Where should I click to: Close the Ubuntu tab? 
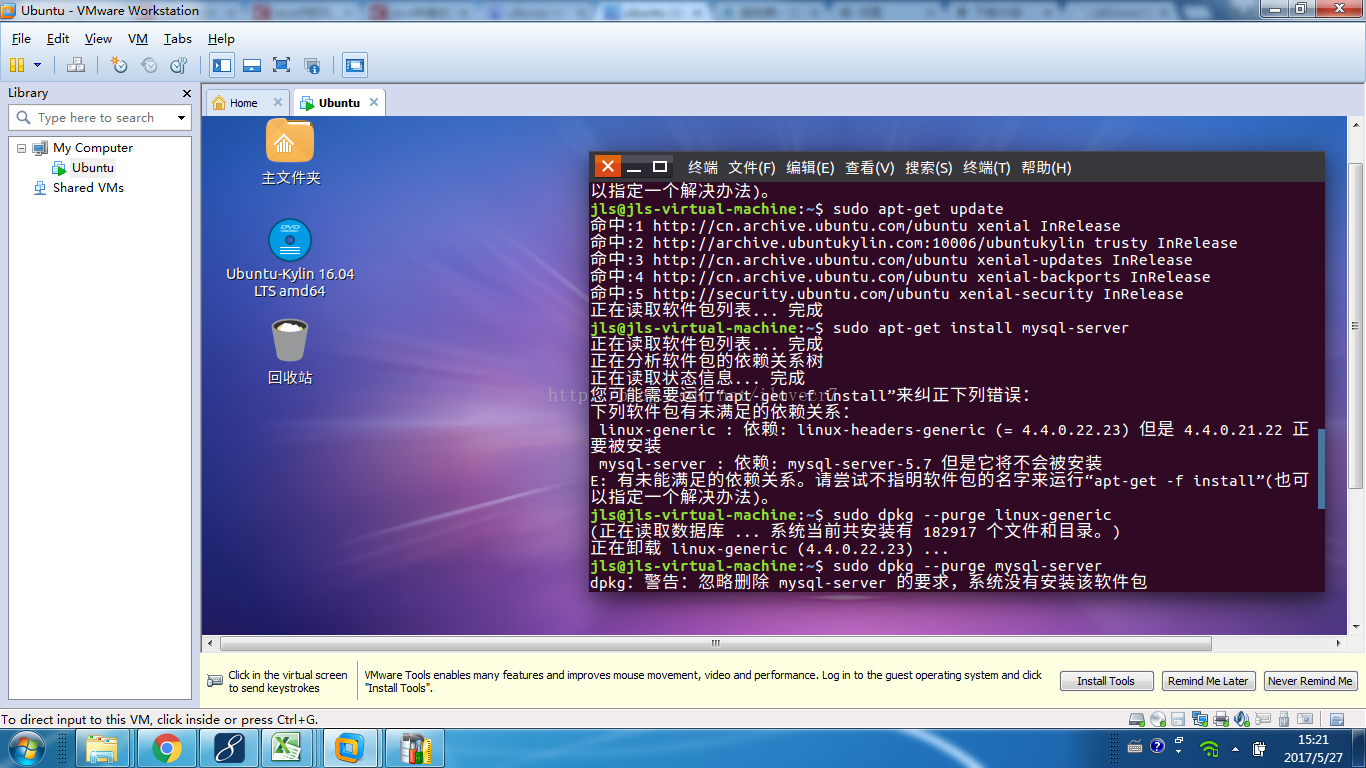(x=374, y=102)
